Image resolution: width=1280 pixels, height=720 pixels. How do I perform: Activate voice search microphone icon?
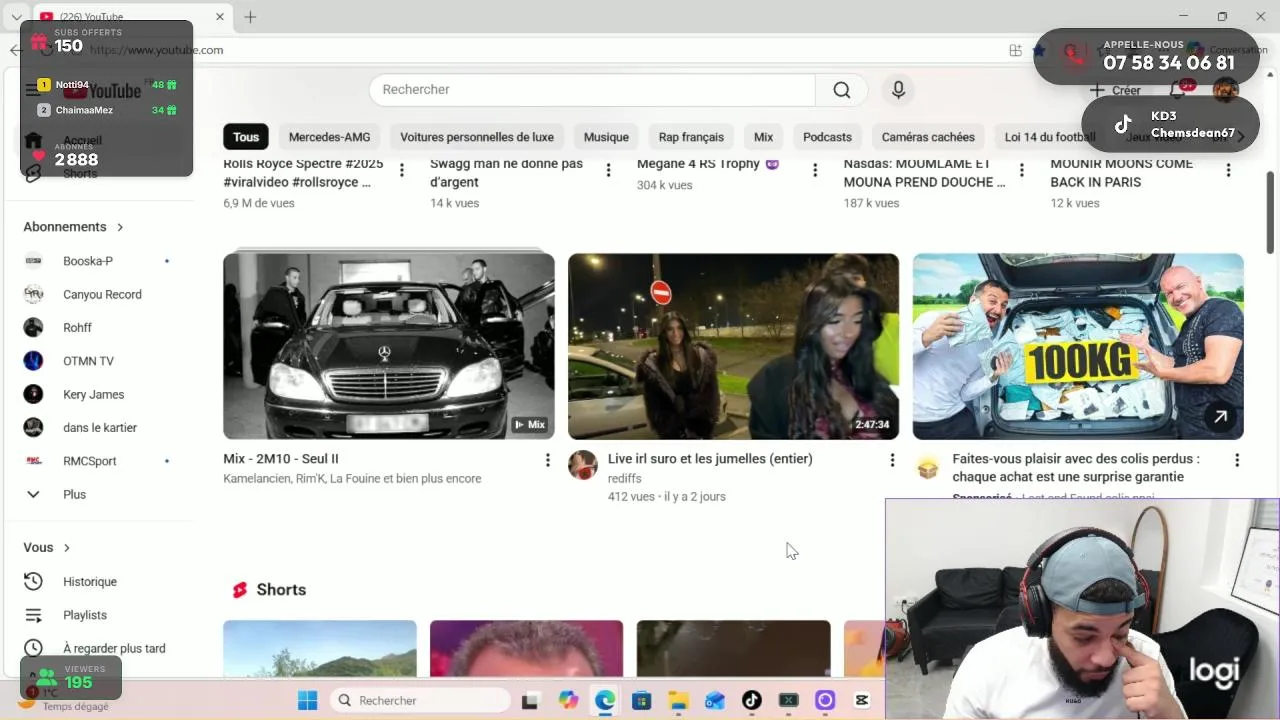(898, 90)
